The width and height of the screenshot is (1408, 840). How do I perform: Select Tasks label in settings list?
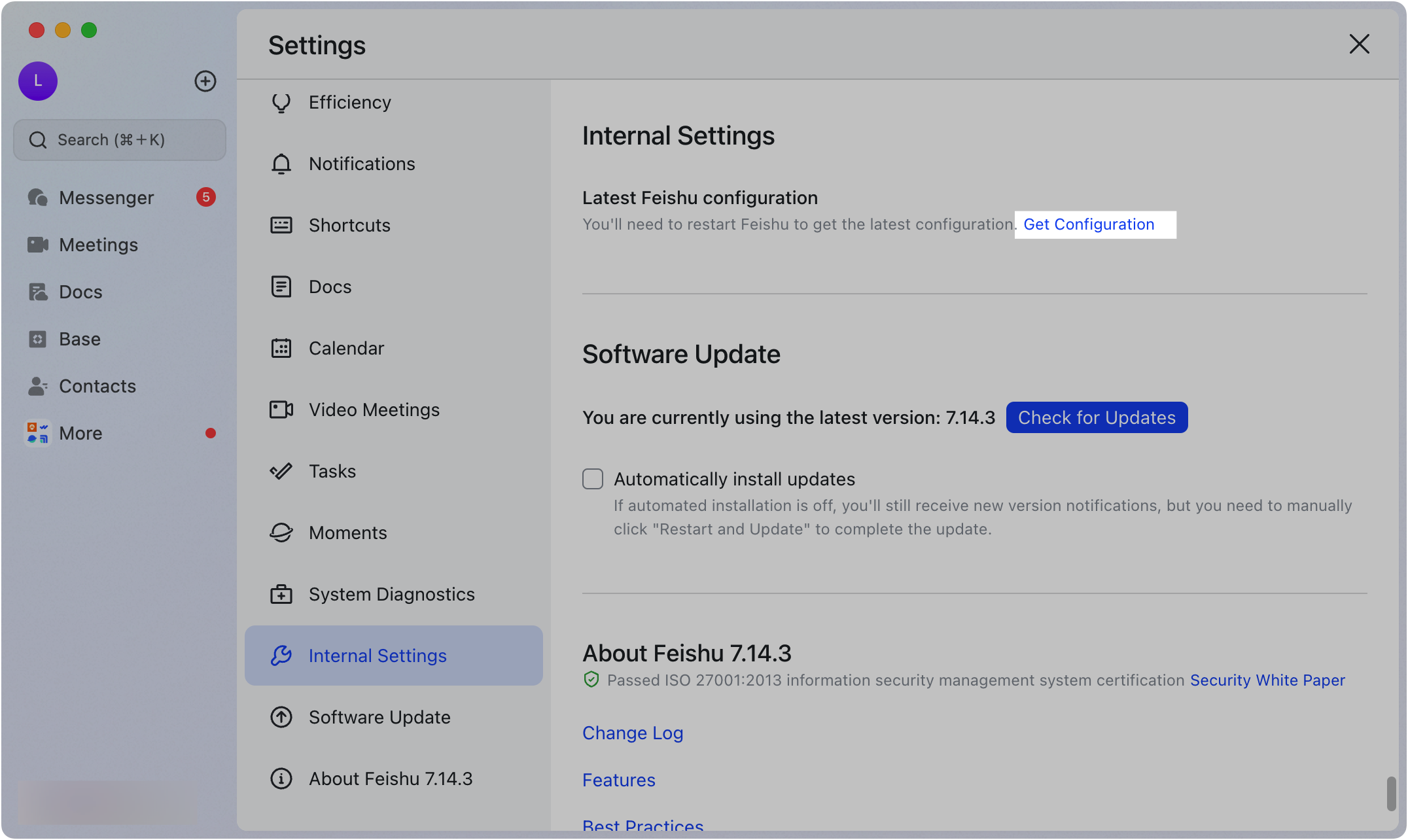coord(332,471)
